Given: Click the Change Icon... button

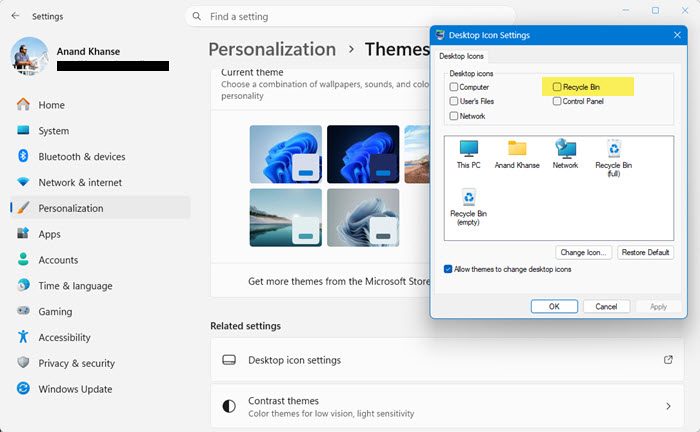Looking at the screenshot, I should (x=583, y=253).
